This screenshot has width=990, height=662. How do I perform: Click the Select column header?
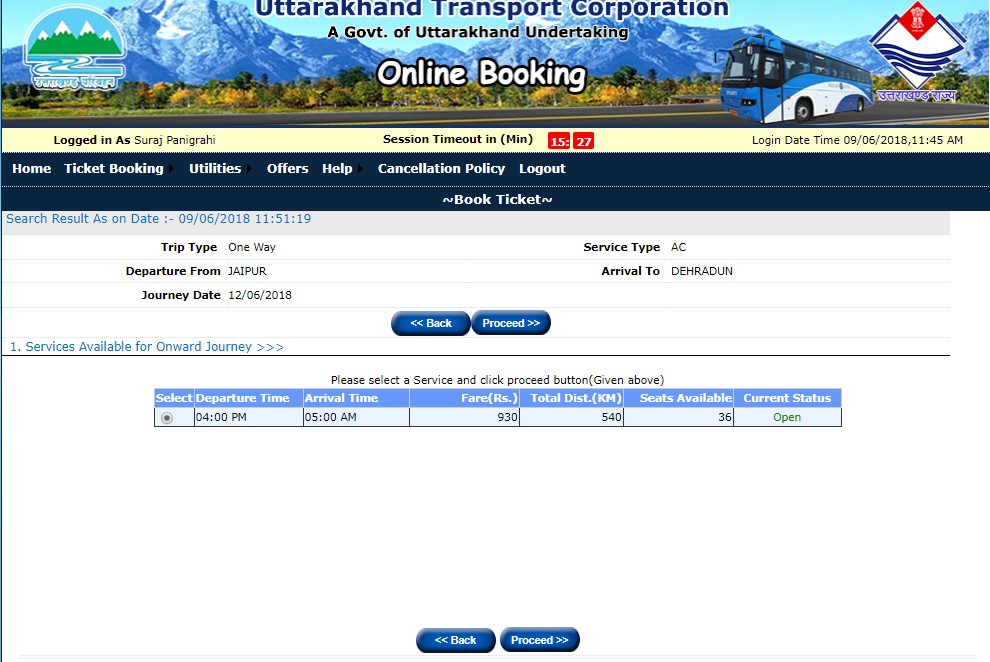[174, 398]
